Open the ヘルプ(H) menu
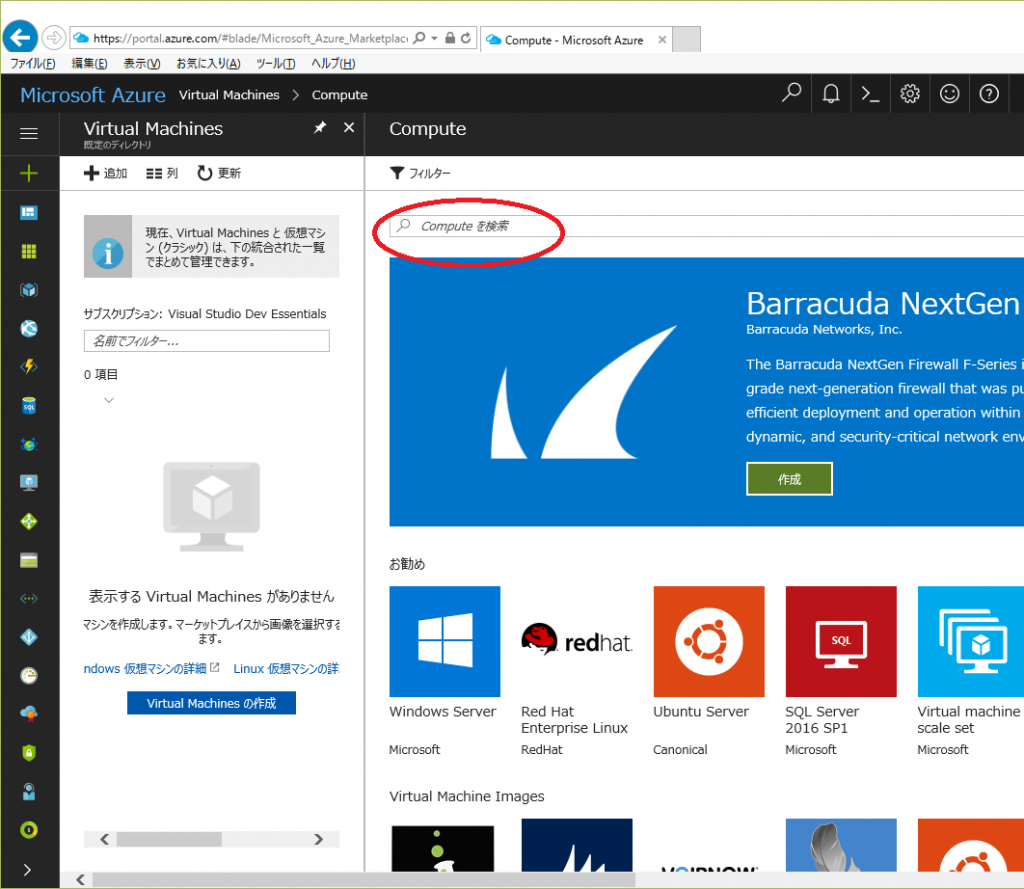The image size is (1024, 889). point(333,63)
